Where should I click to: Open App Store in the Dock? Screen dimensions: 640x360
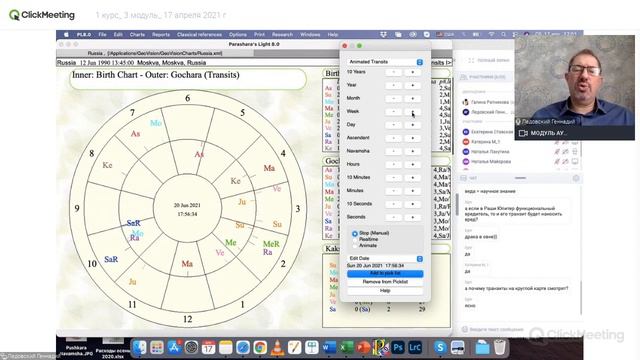pos(174,348)
